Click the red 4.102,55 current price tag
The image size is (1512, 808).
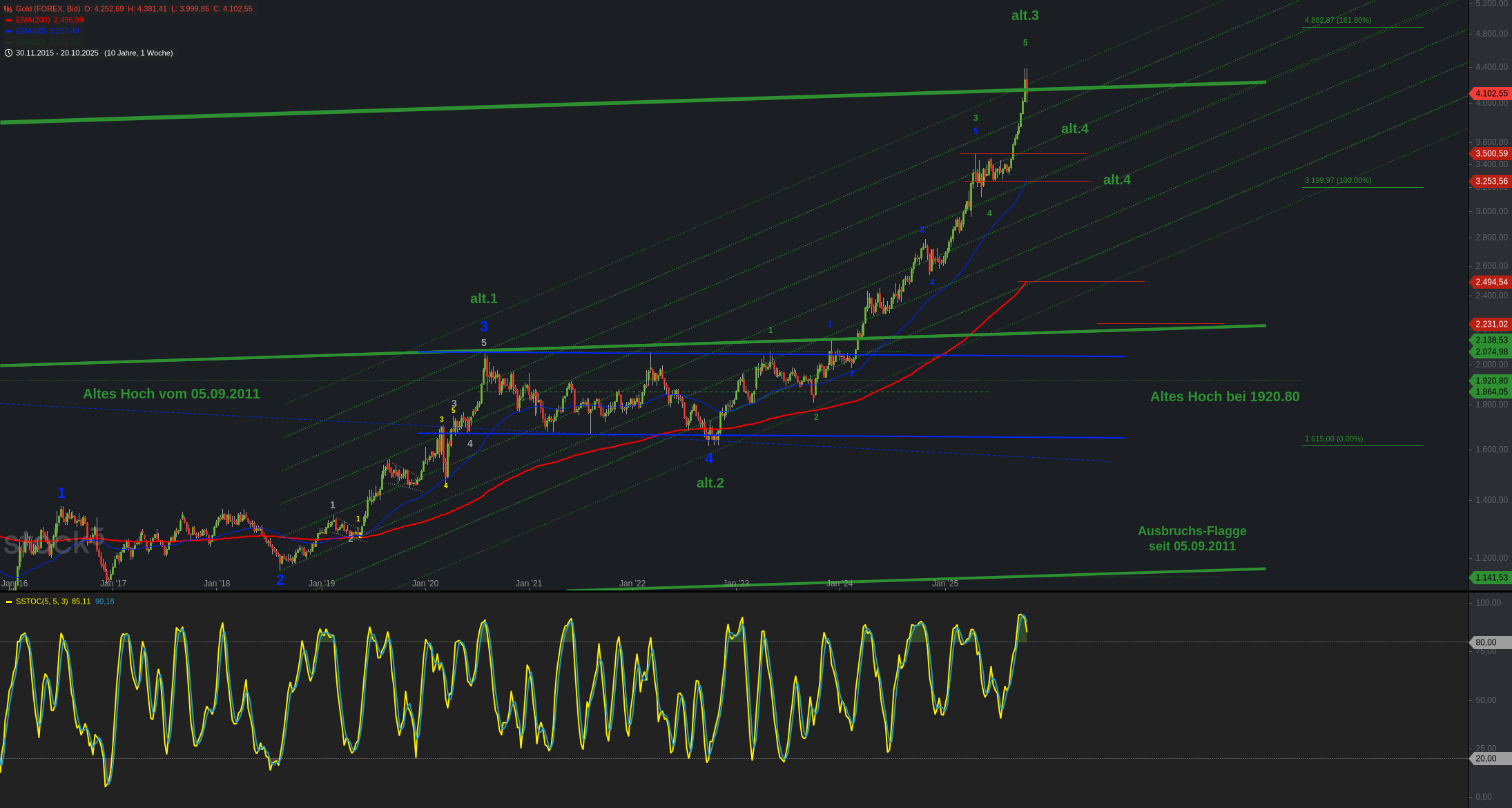pyautogui.click(x=1491, y=93)
